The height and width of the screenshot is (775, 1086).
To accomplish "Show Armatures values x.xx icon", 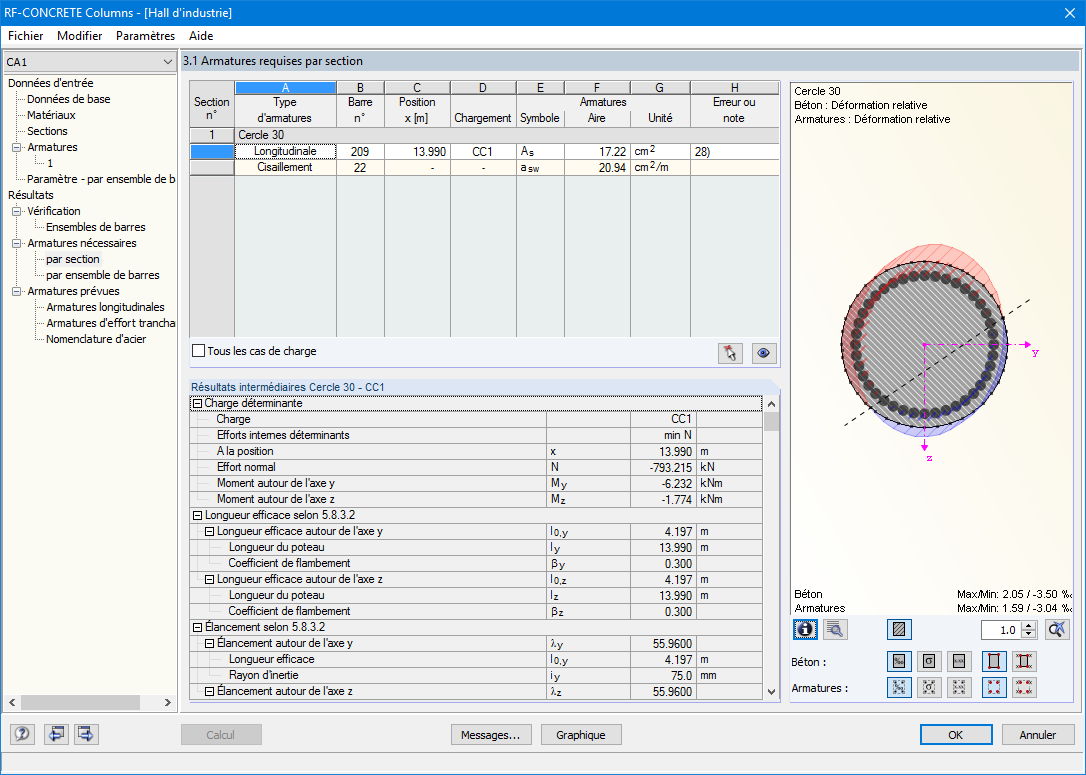I will pyautogui.click(x=959, y=687).
